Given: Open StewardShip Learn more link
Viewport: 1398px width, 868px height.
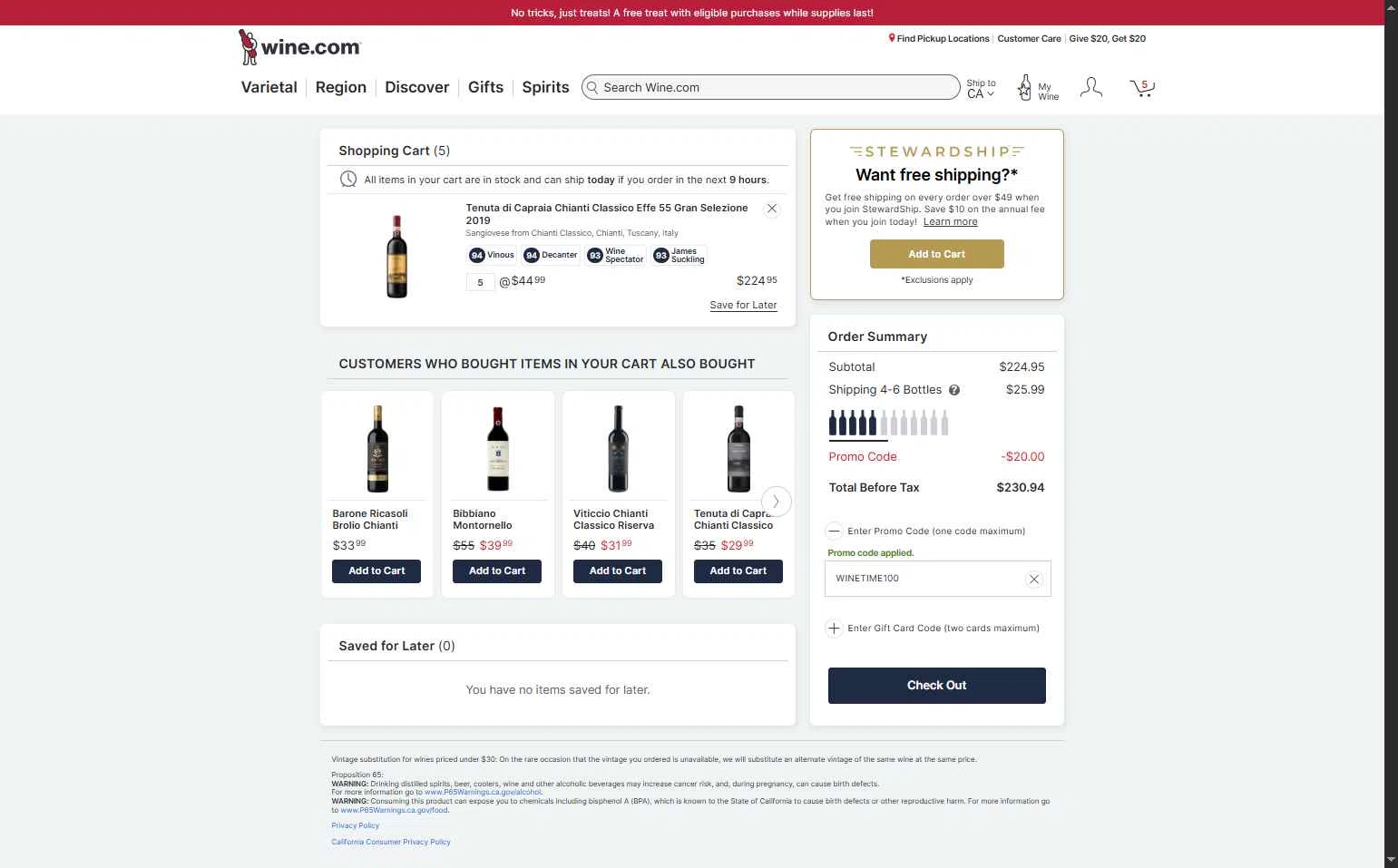Looking at the screenshot, I should pyautogui.click(x=950, y=221).
